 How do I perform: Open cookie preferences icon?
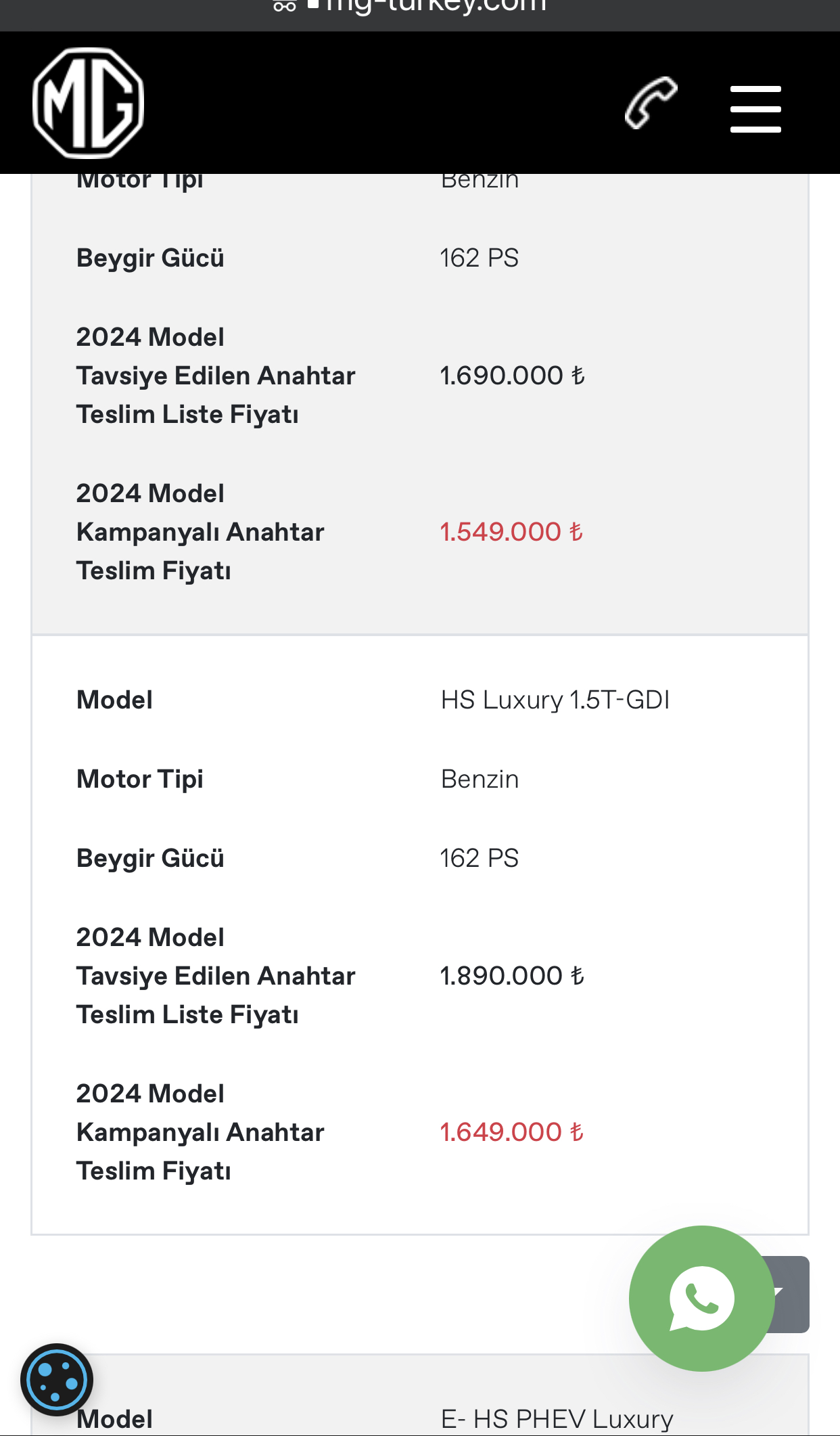tap(57, 1379)
